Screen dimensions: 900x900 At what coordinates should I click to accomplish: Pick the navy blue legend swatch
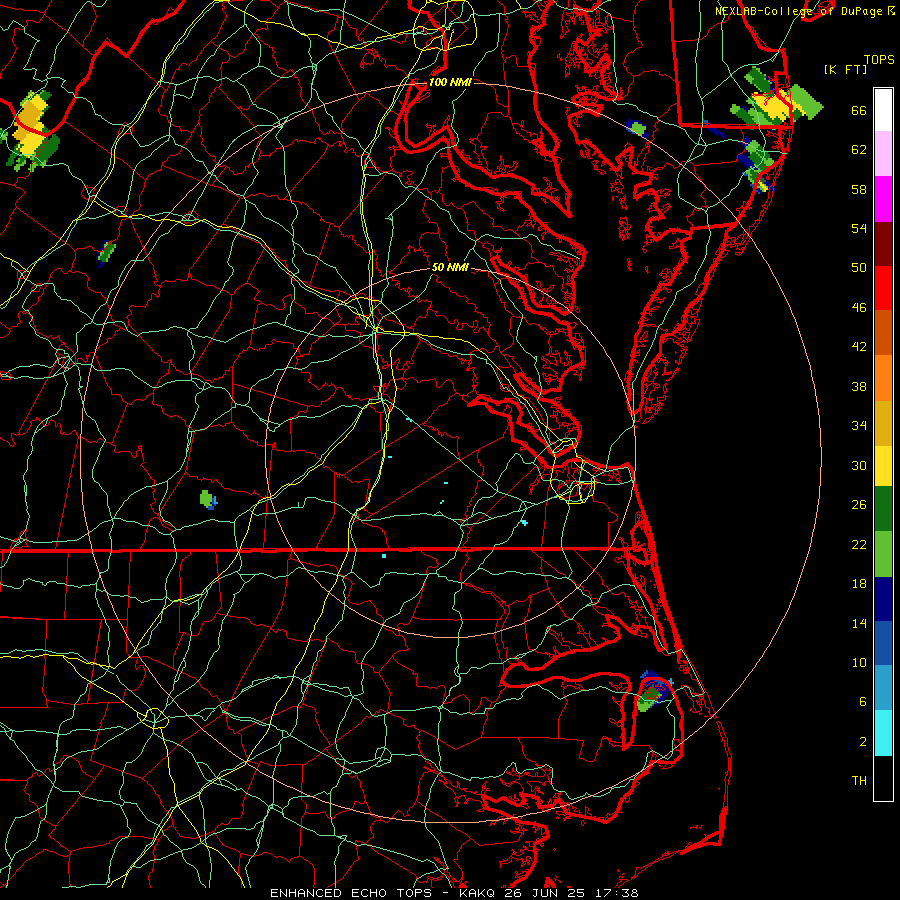point(883,599)
